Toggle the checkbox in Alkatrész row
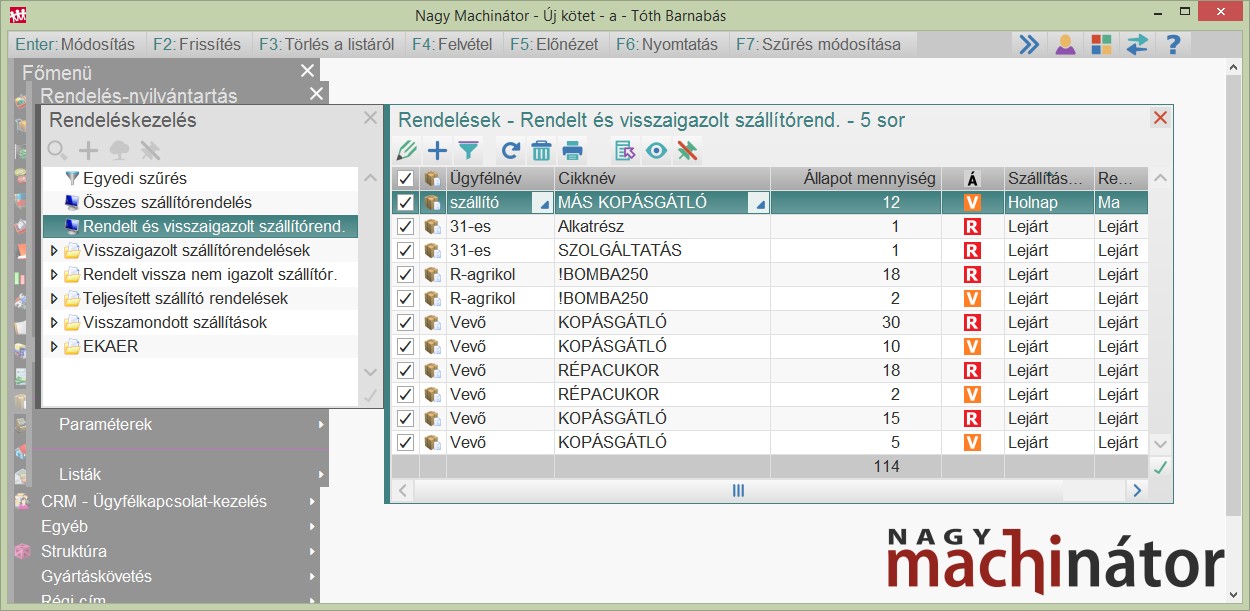 pos(405,227)
